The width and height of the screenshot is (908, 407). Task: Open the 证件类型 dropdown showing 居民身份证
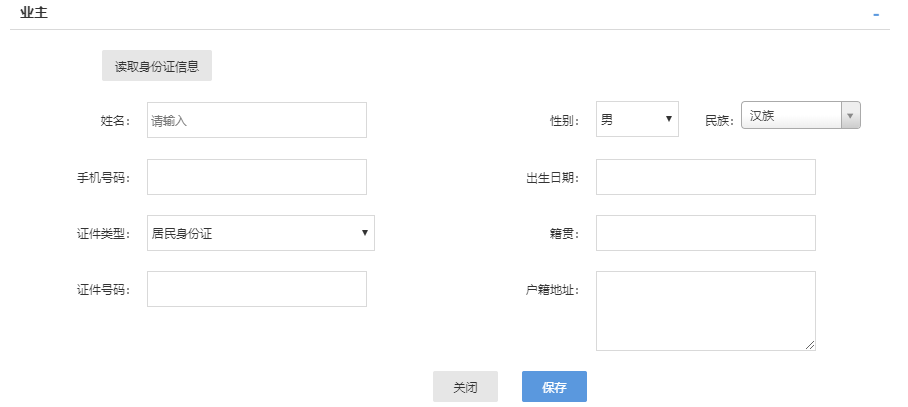(x=261, y=233)
